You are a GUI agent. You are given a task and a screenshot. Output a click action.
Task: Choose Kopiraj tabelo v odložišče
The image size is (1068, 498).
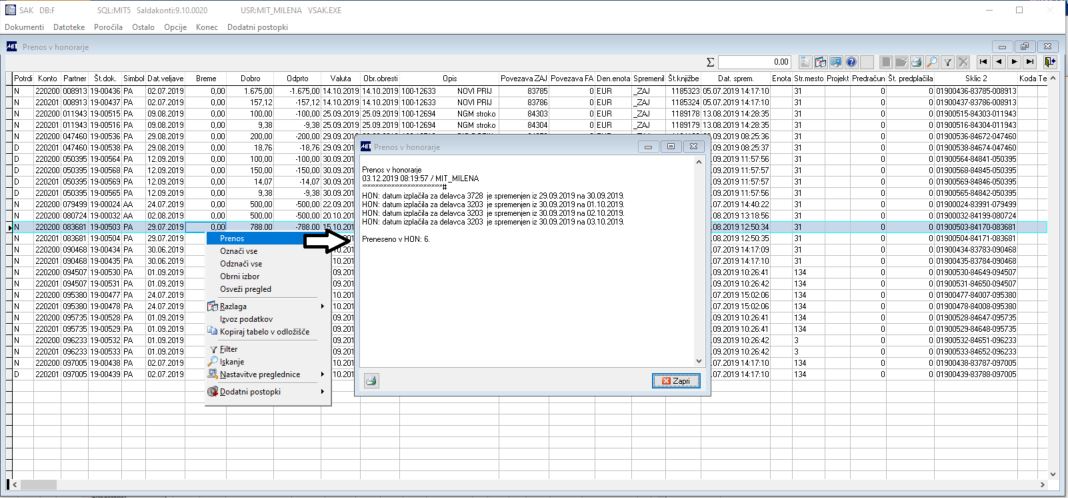(x=268, y=332)
